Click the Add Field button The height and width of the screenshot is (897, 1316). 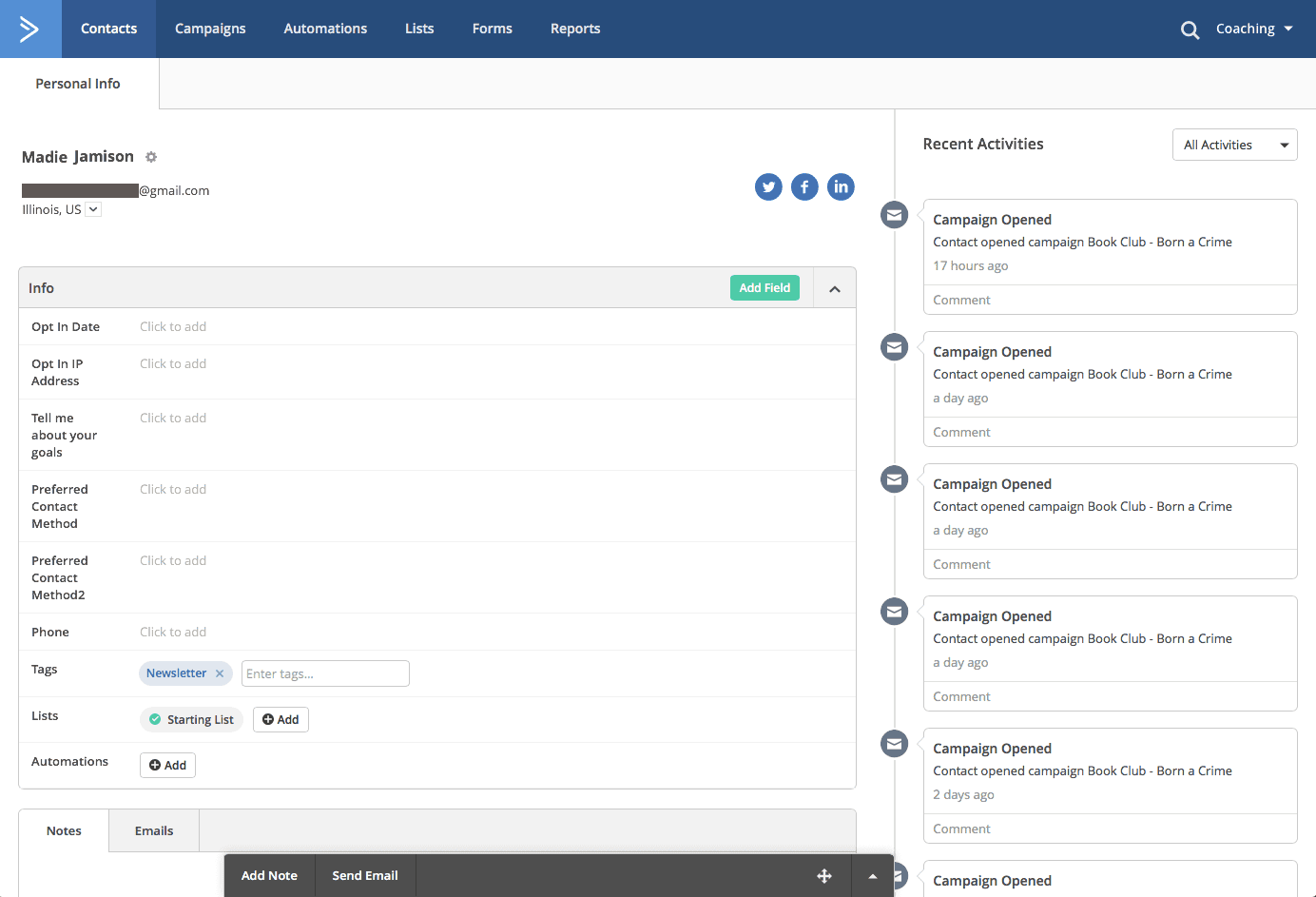coord(764,287)
